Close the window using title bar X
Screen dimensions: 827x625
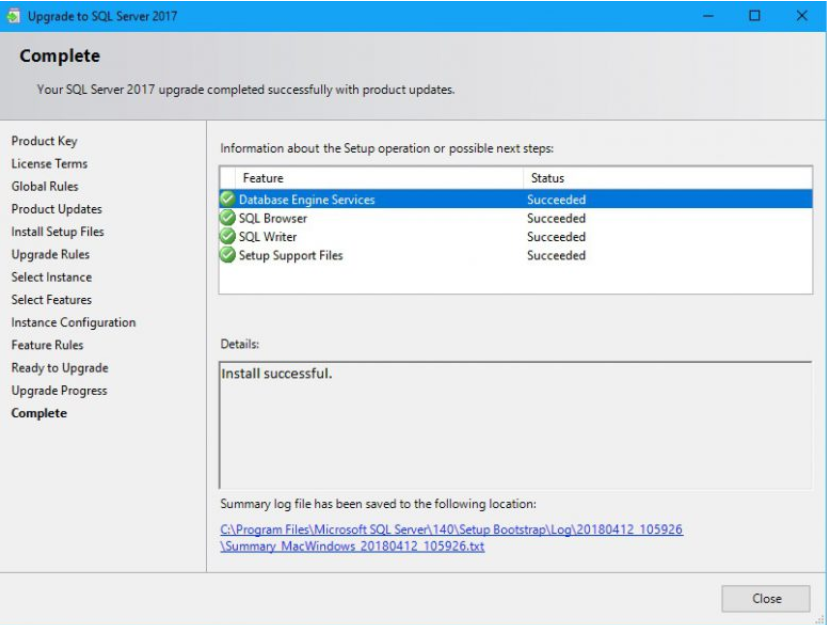(802, 16)
